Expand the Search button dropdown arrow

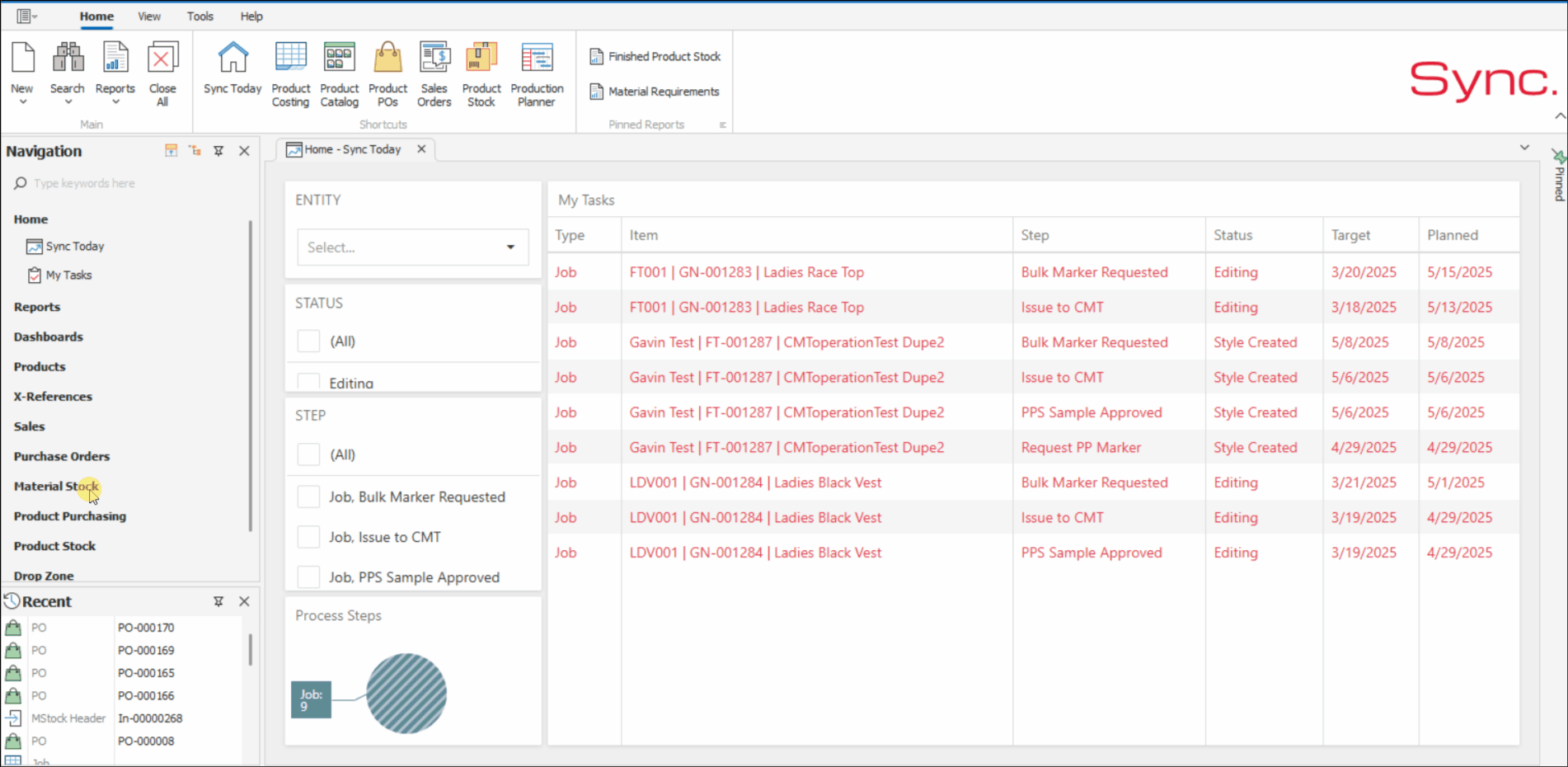tap(68, 102)
